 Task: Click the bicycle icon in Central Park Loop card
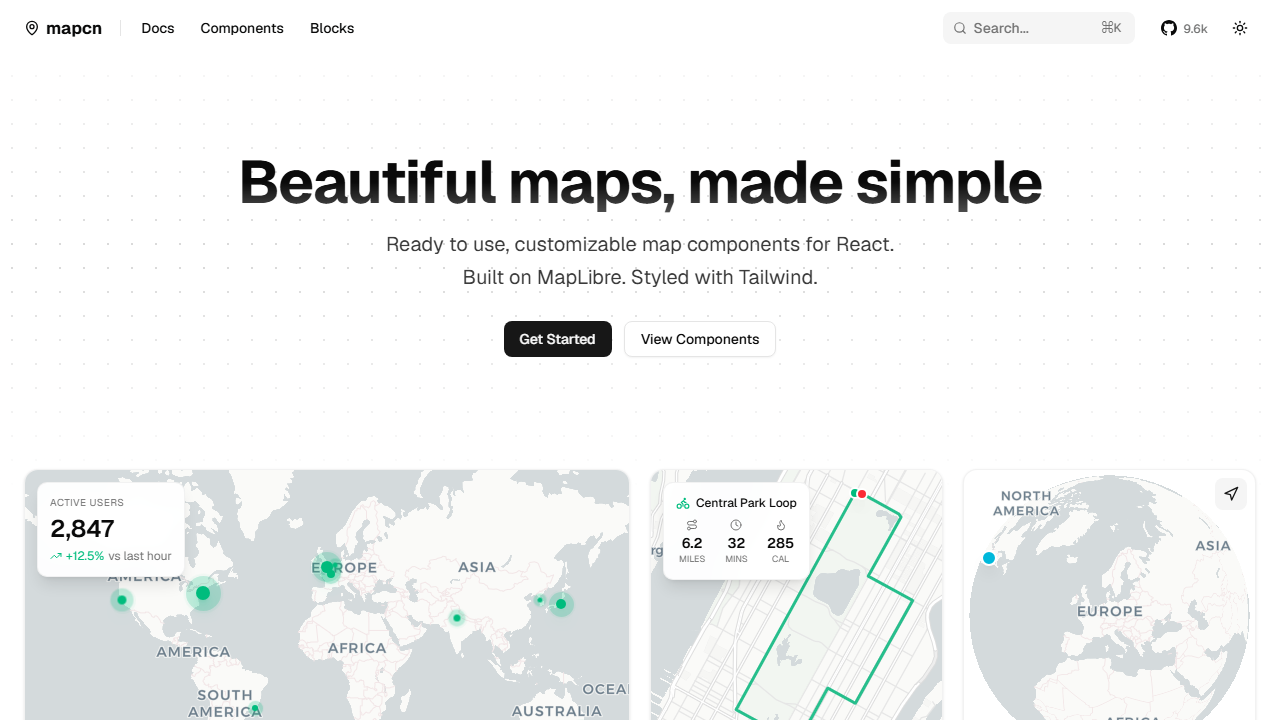[x=683, y=503]
